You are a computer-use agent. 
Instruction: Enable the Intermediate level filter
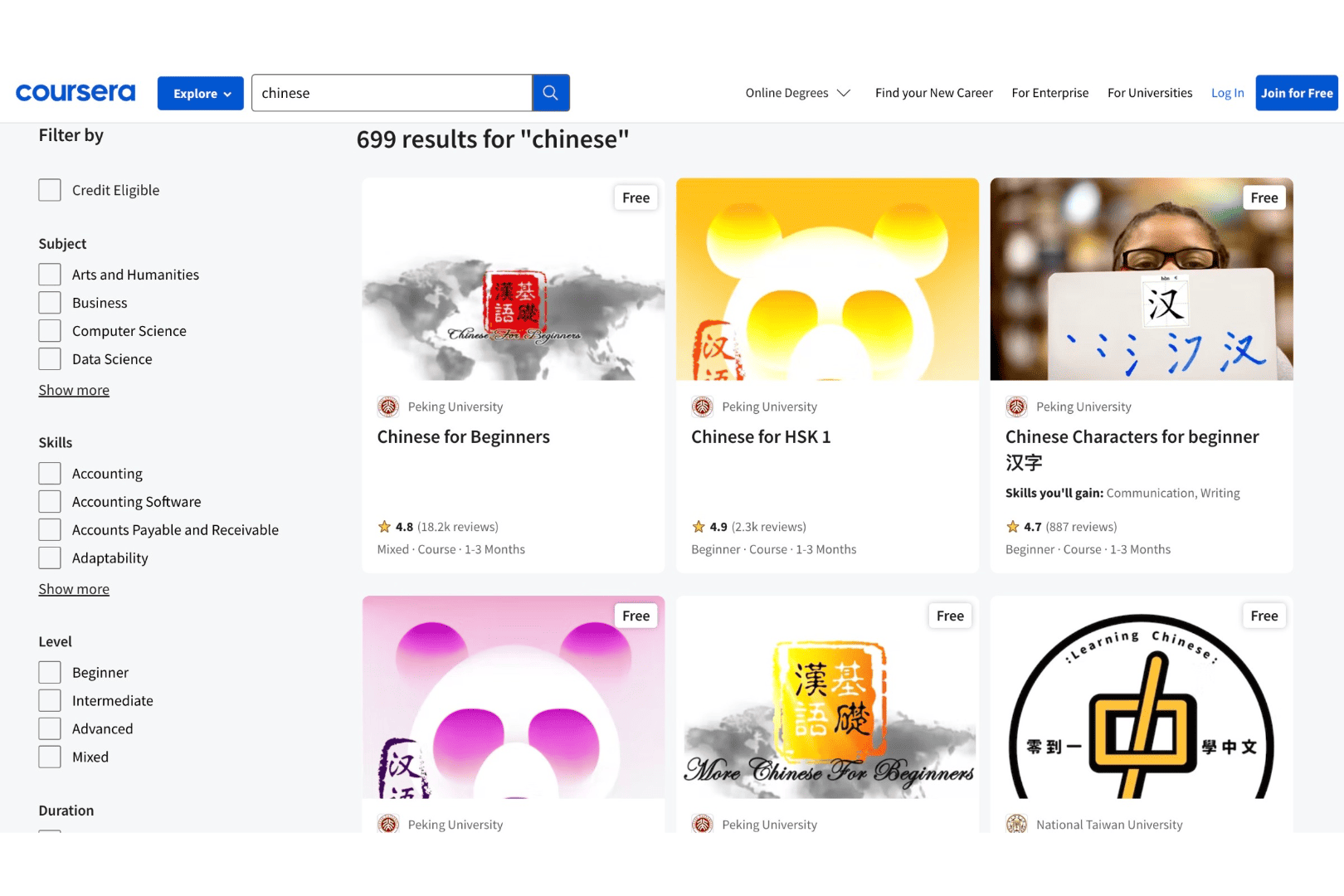(x=50, y=701)
